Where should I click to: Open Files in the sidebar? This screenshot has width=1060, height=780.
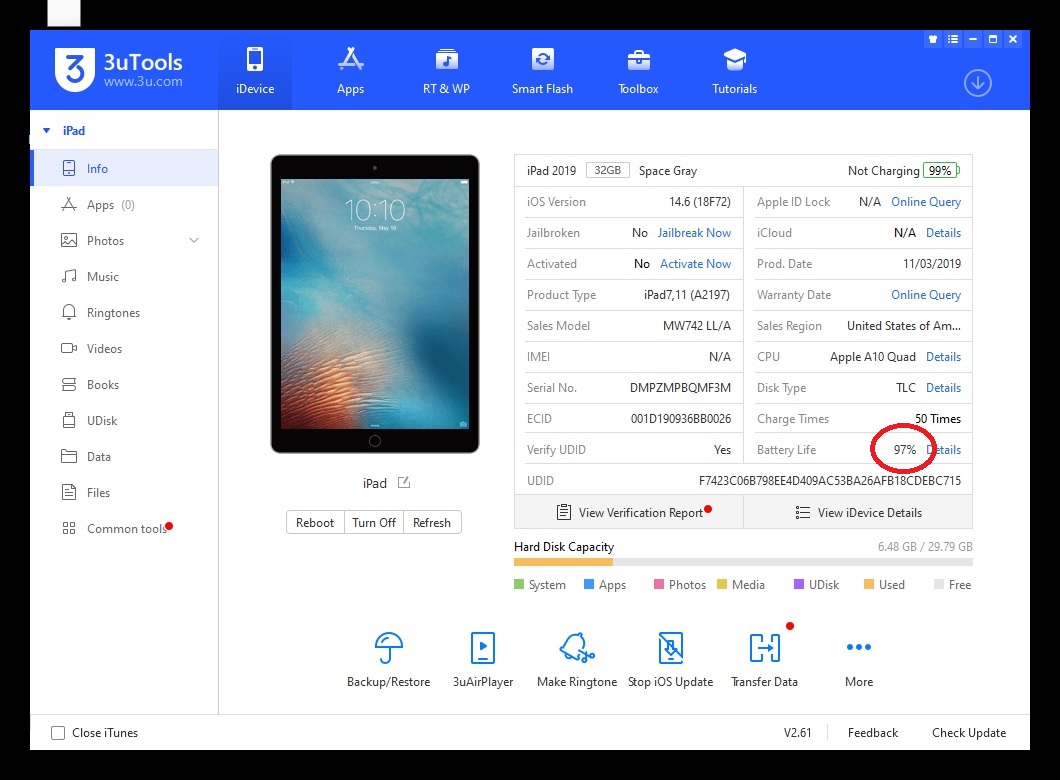tap(124, 492)
